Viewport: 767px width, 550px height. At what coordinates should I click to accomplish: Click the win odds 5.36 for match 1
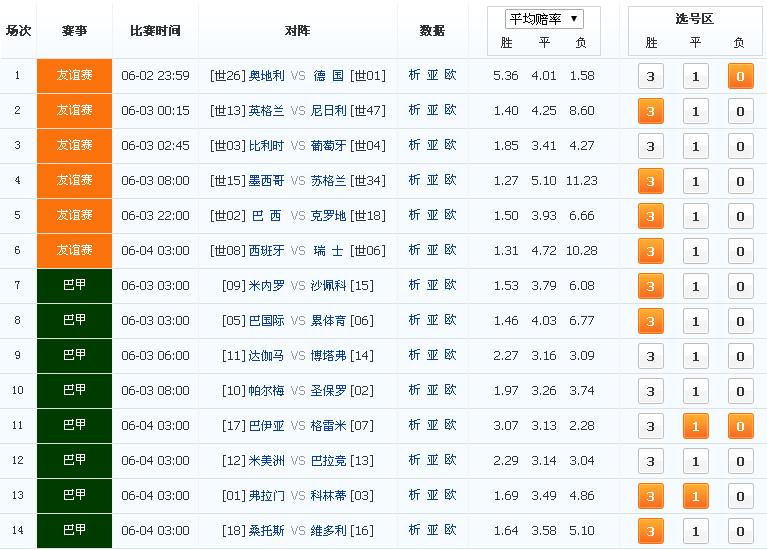[505, 76]
